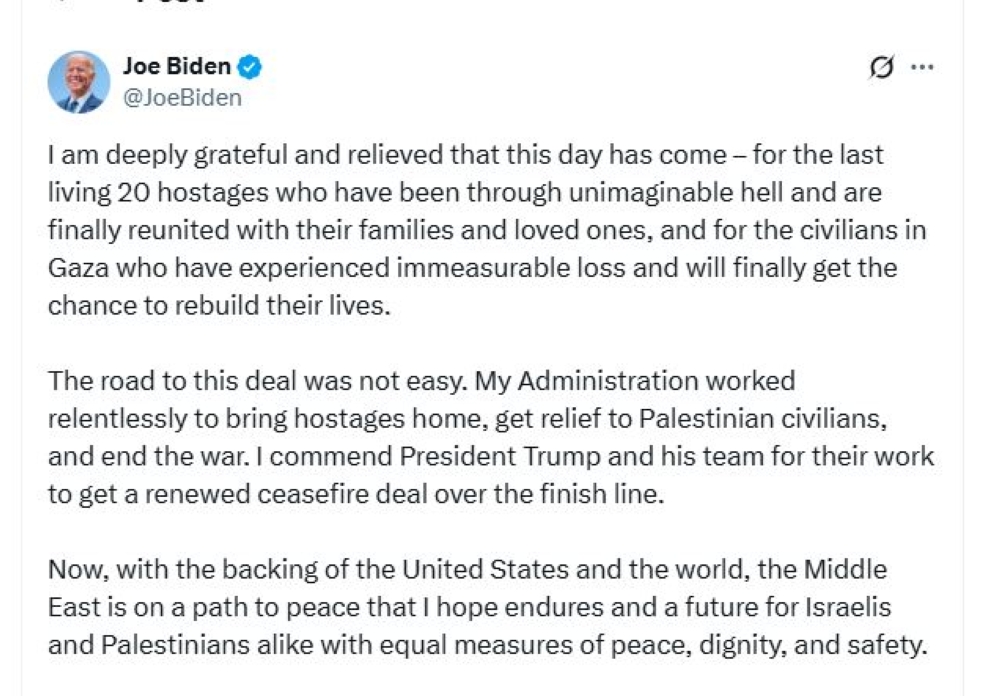The width and height of the screenshot is (1000, 696).
Task: Open the three-dot More options menu
Action: click(x=923, y=68)
